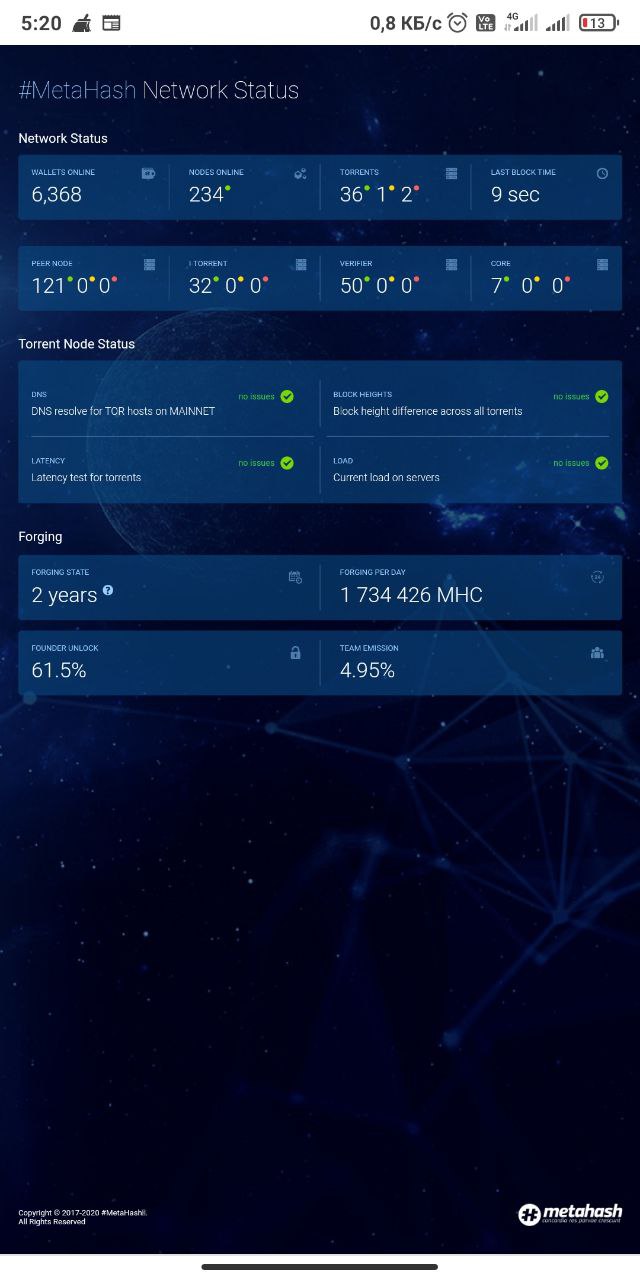This screenshot has width=640, height=1280.
Task: Tap the VoLTE status bar icon
Action: click(x=485, y=22)
